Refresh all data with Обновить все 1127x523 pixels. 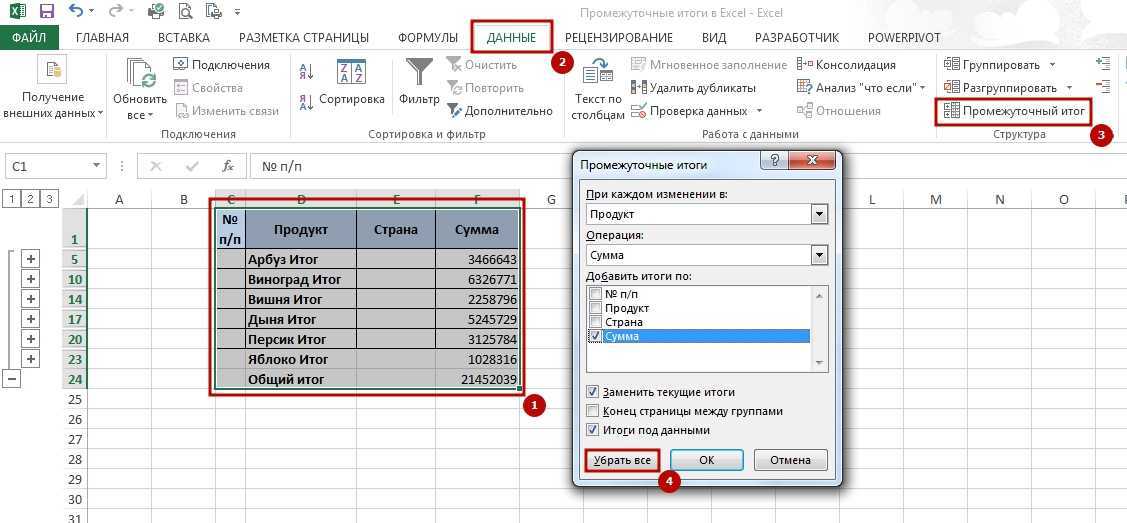139,90
